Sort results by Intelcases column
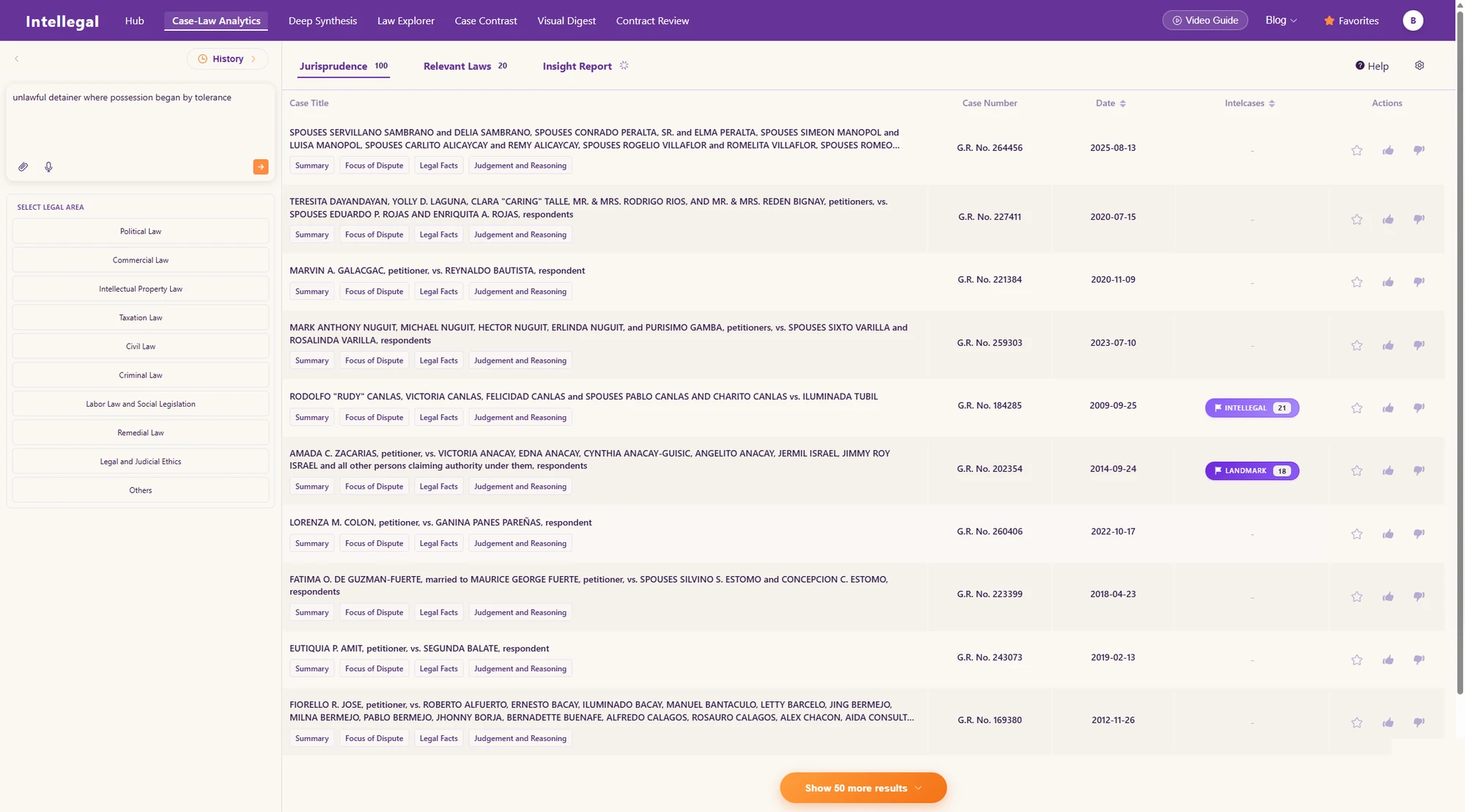This screenshot has width=1465, height=812. point(1250,103)
